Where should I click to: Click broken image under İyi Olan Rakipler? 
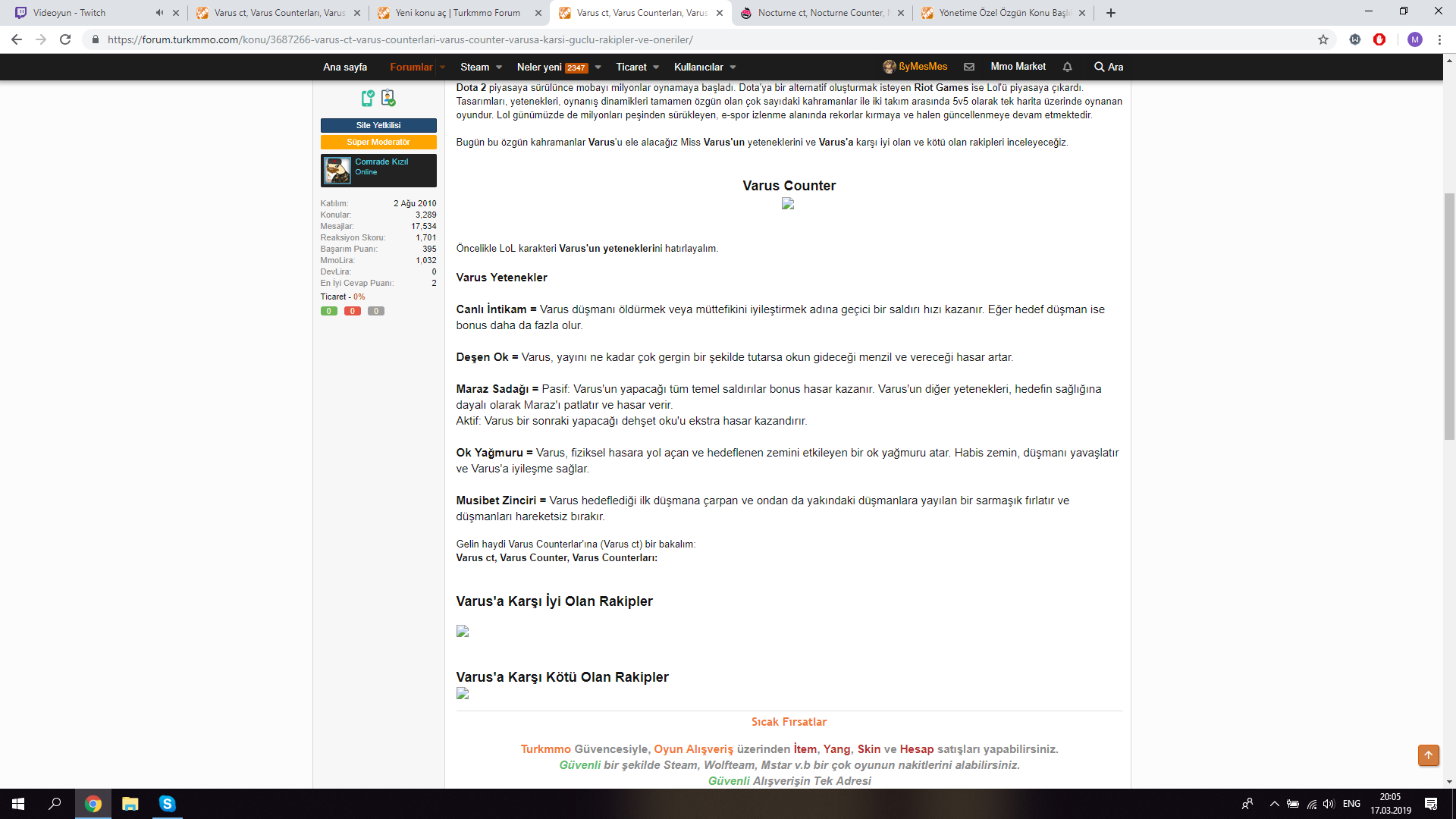coord(463,631)
